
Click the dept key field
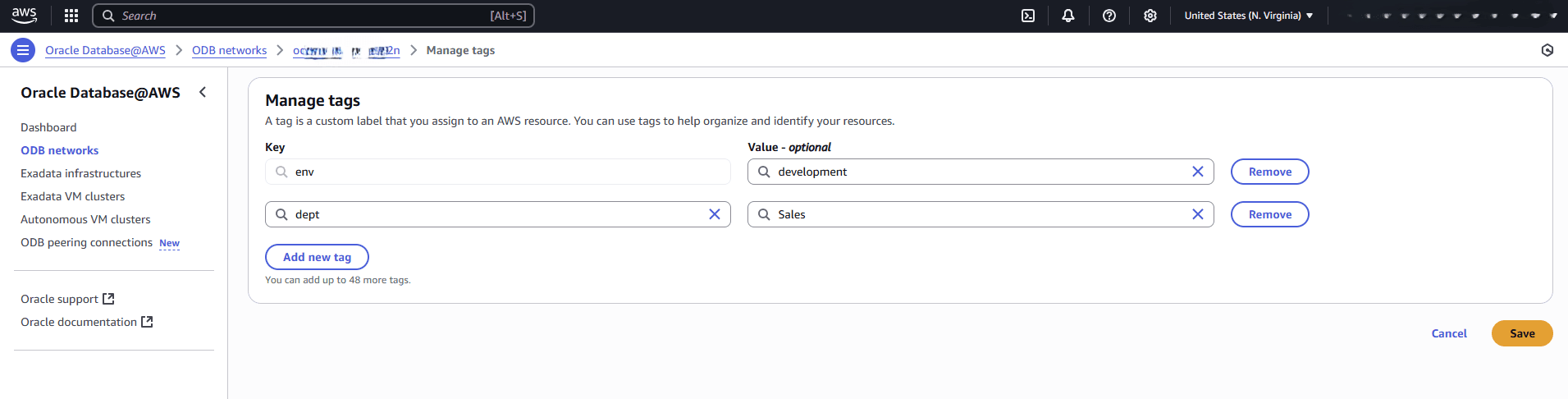tap(497, 214)
